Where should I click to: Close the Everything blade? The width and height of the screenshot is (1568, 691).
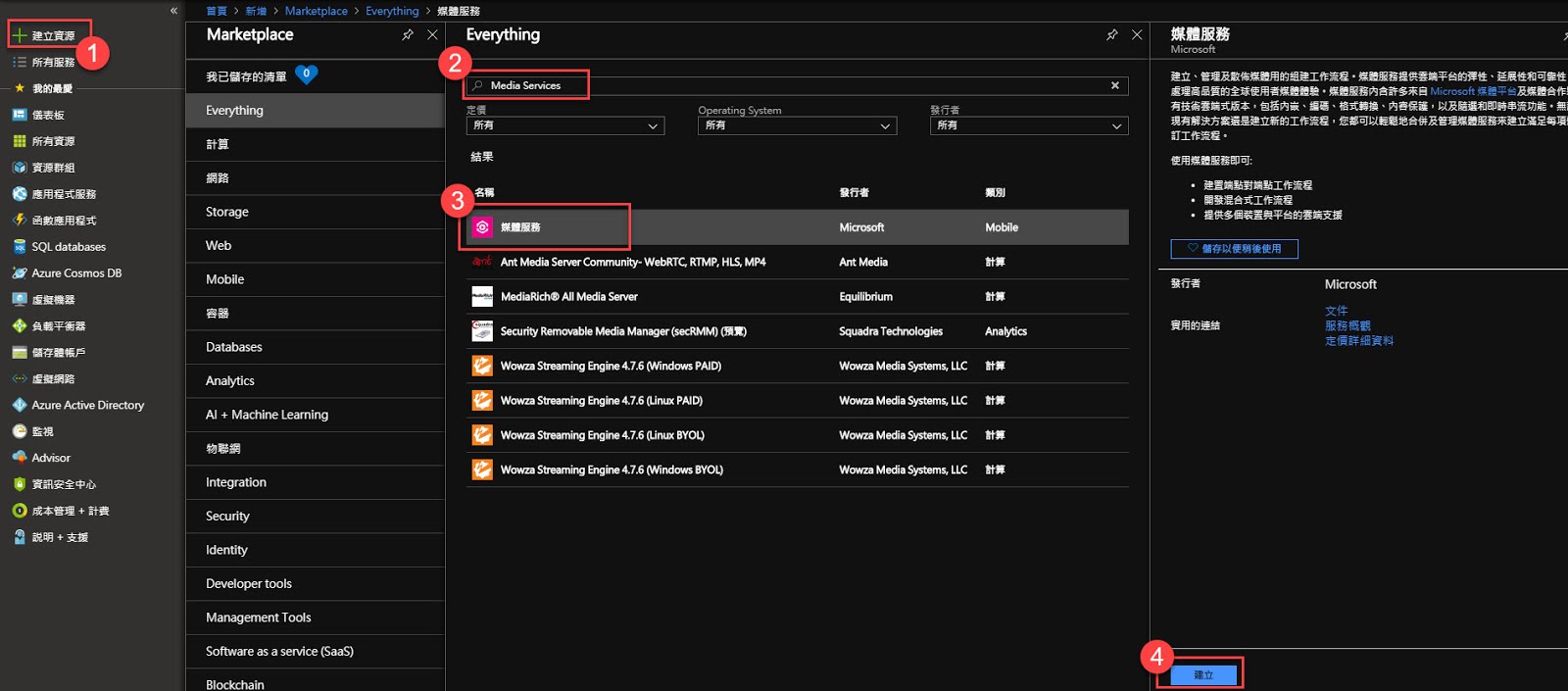[1137, 34]
